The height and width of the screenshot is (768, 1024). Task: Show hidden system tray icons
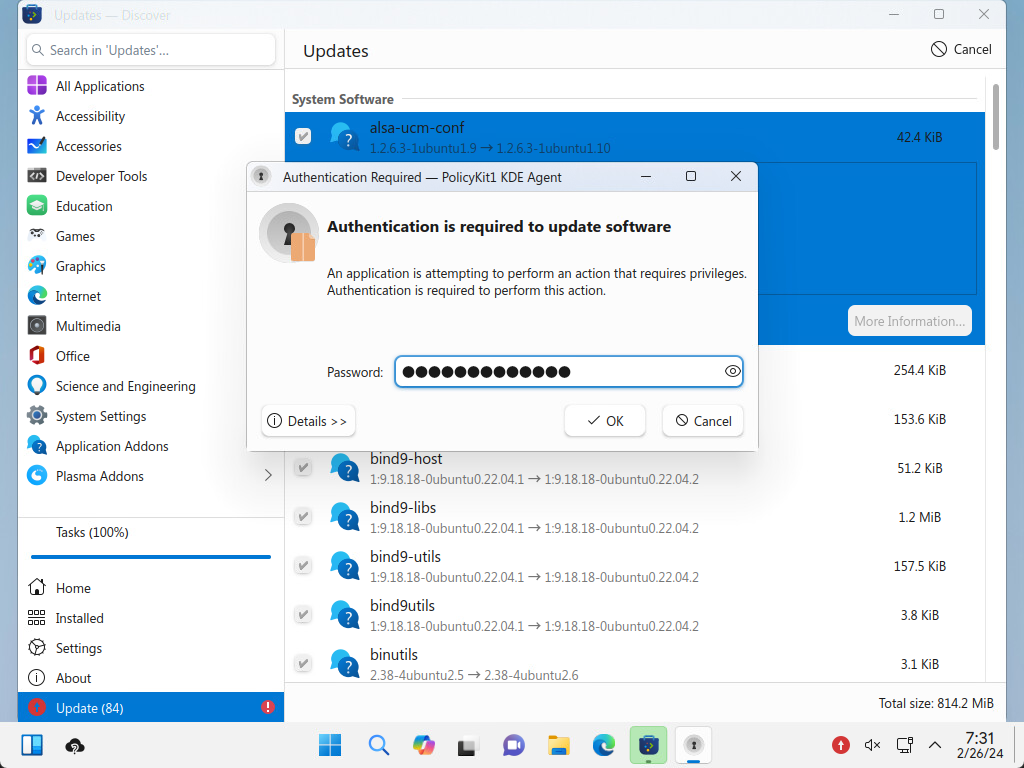(935, 745)
